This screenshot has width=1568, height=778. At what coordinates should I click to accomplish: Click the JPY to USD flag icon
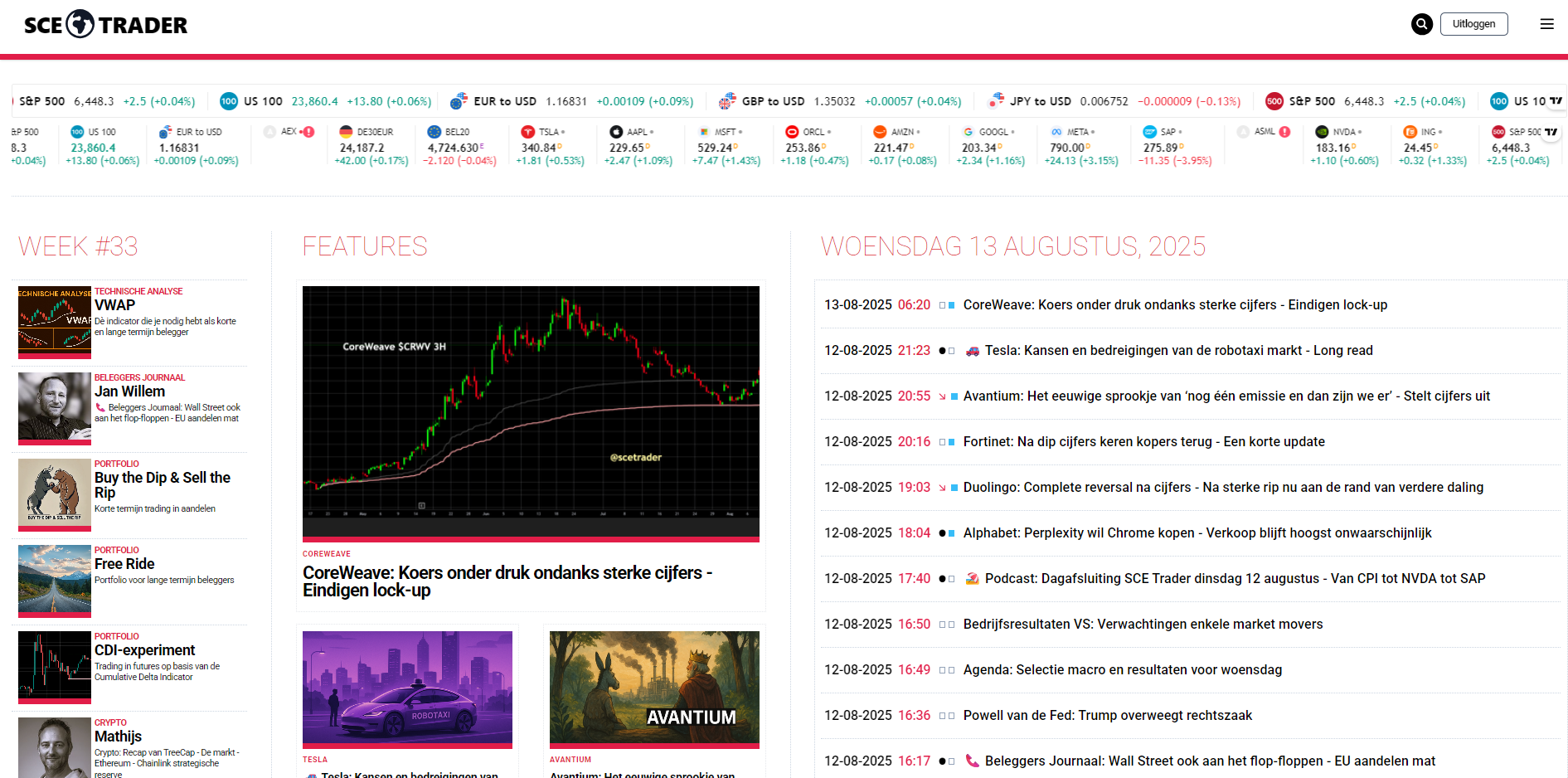pyautogui.click(x=996, y=101)
